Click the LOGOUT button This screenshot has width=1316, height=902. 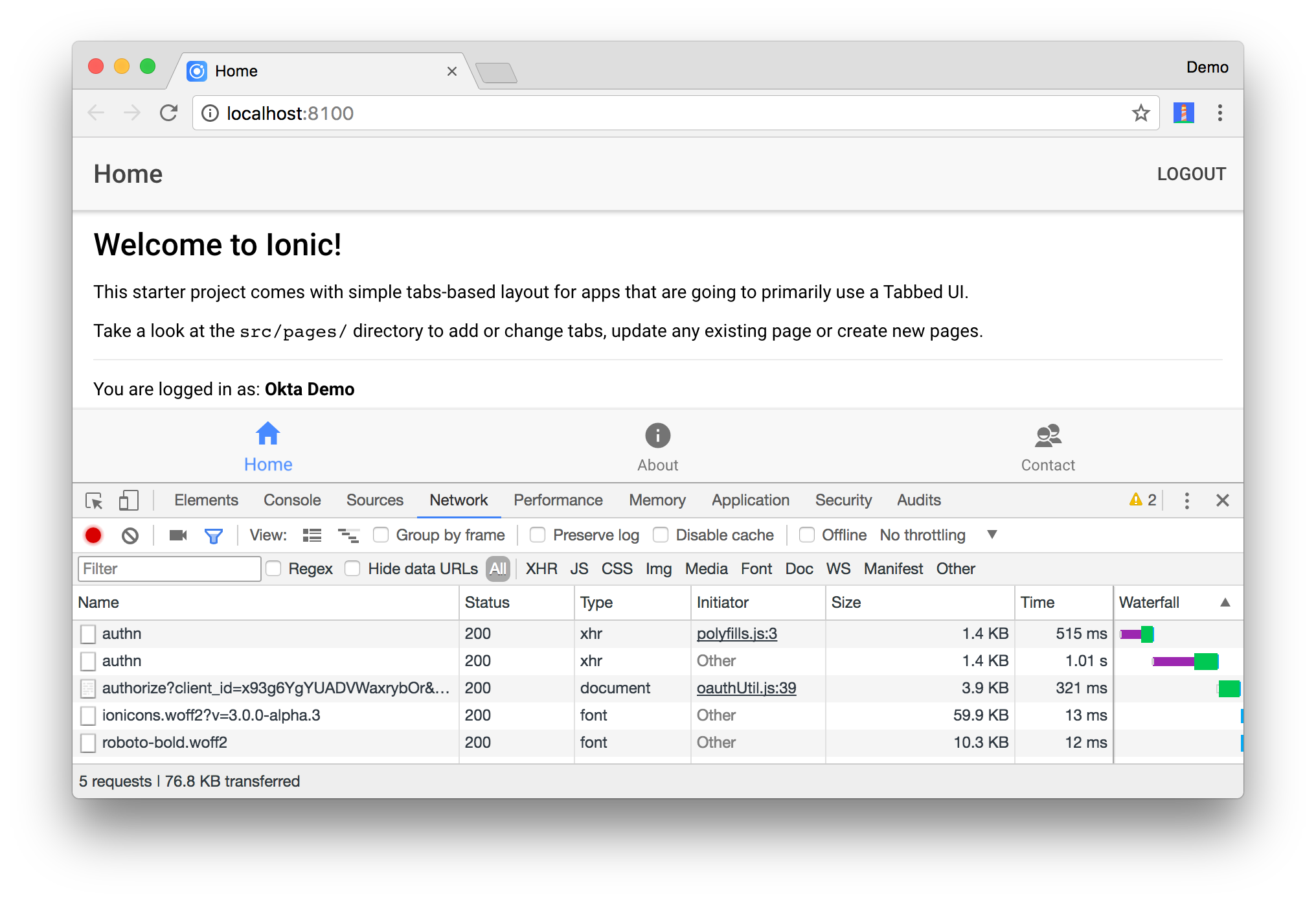(1191, 174)
